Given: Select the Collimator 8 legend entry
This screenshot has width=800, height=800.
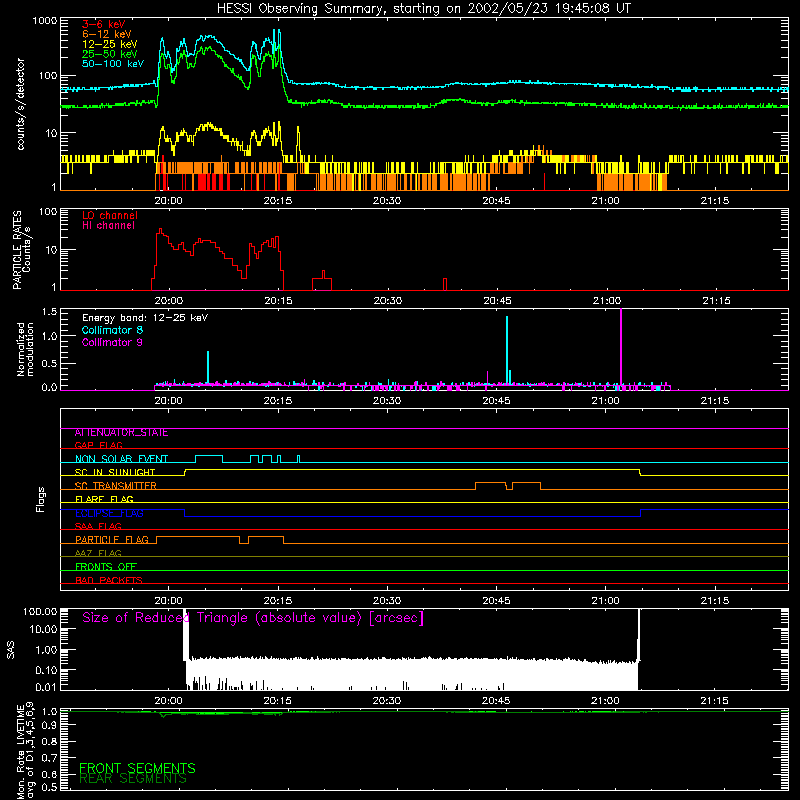Looking at the screenshot, I should pos(112,330).
